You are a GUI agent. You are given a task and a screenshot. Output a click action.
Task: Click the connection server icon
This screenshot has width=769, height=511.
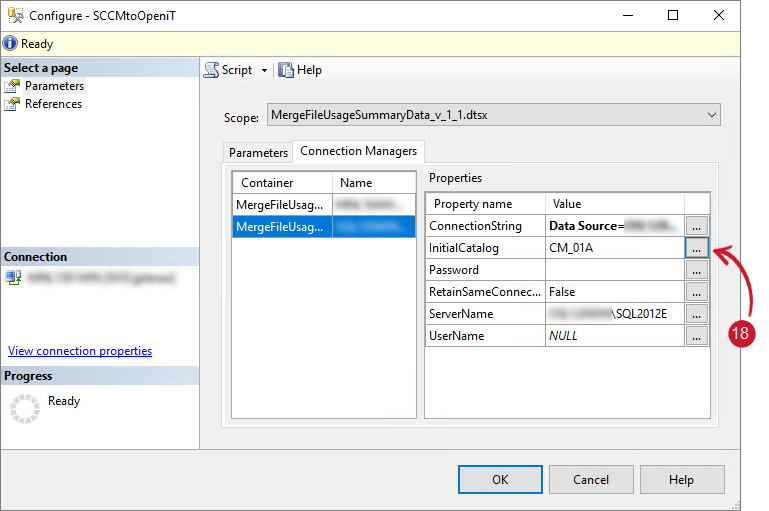pyautogui.click(x=13, y=278)
